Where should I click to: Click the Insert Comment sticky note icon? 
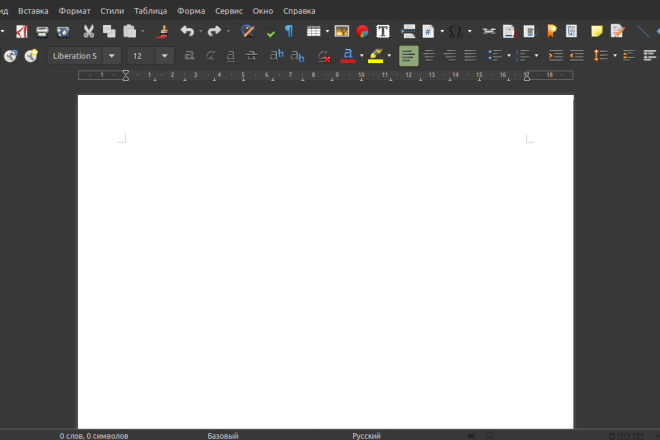click(596, 31)
